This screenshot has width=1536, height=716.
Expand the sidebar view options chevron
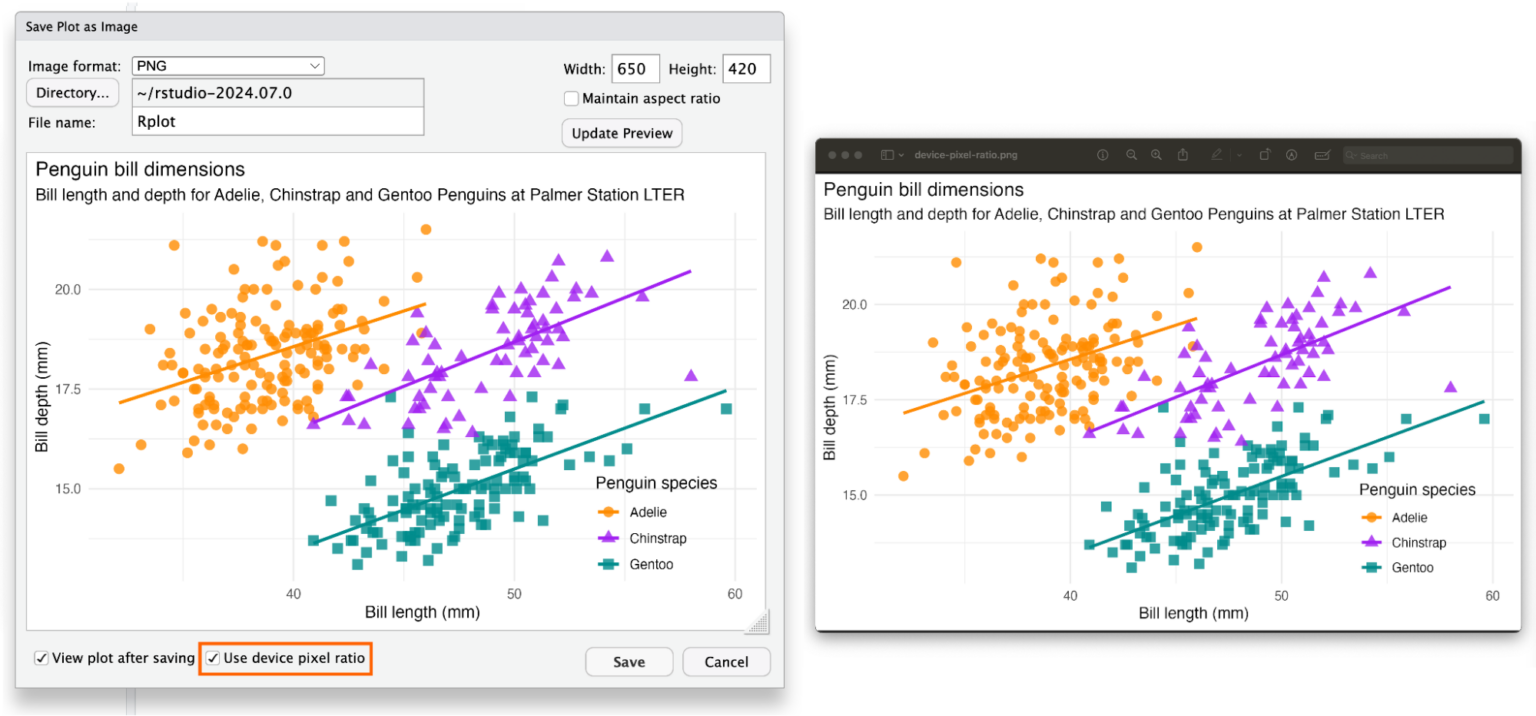pos(901,155)
